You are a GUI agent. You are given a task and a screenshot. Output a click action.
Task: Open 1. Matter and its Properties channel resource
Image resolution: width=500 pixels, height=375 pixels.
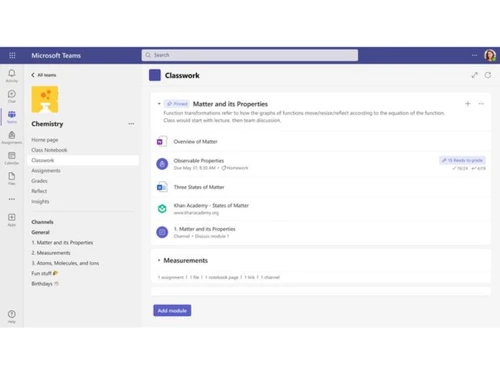204,229
